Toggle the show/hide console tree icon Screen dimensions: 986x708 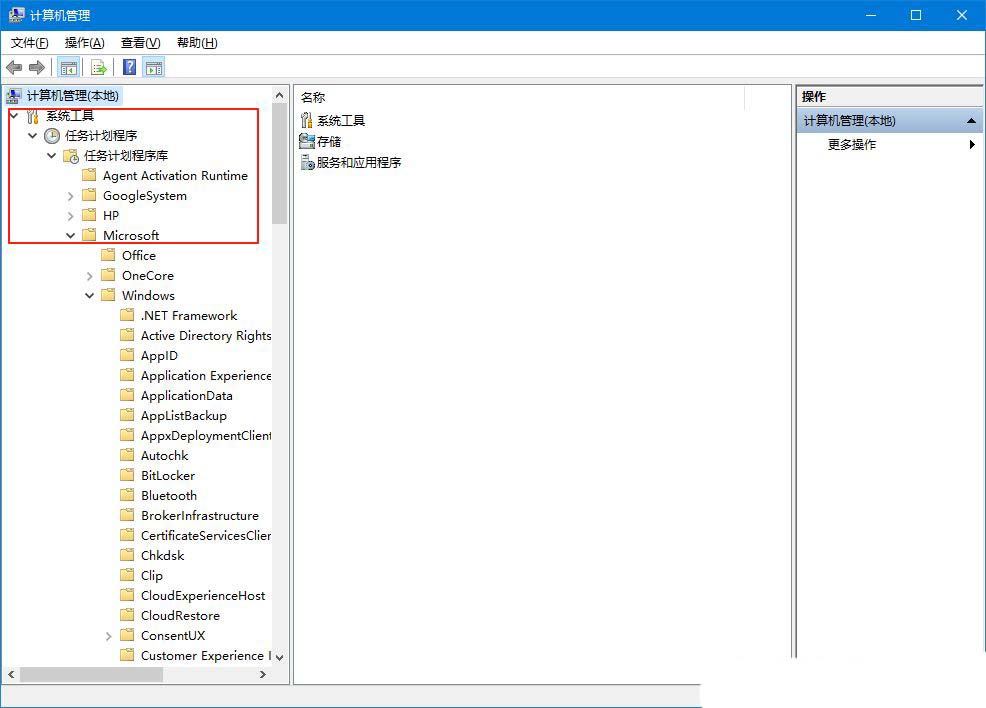[x=69, y=67]
